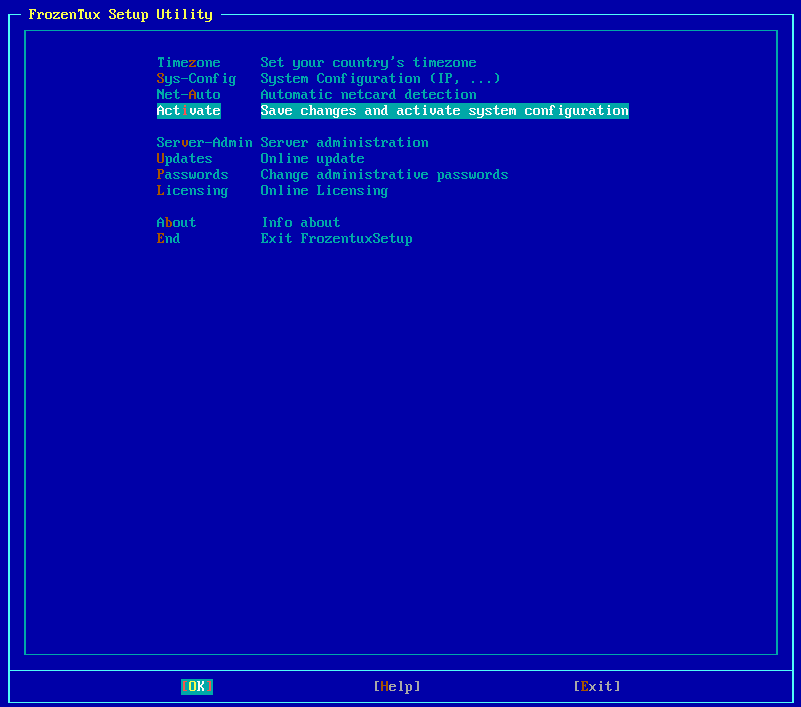Open the About menu entry

pos(176,223)
